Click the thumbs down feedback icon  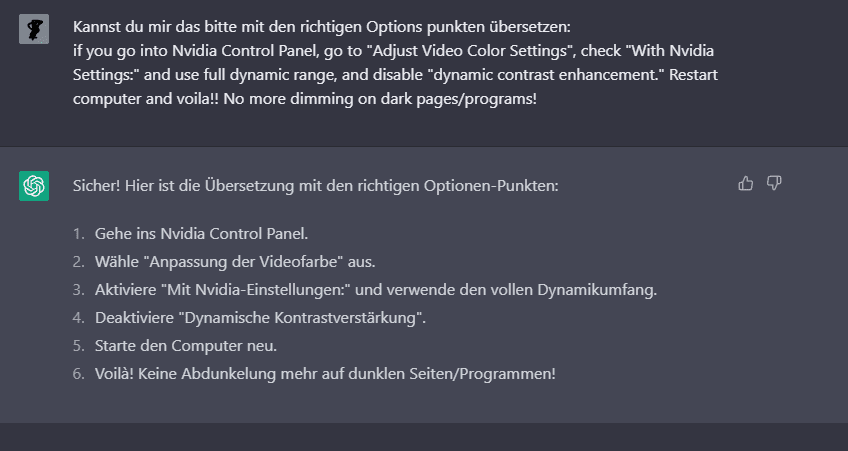click(x=774, y=184)
